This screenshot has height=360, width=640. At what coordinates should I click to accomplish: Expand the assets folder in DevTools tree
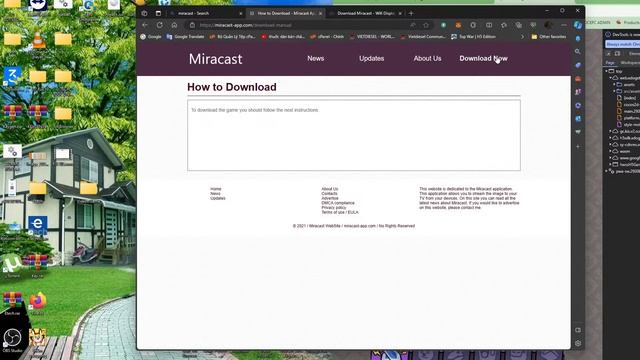(x=614, y=84)
